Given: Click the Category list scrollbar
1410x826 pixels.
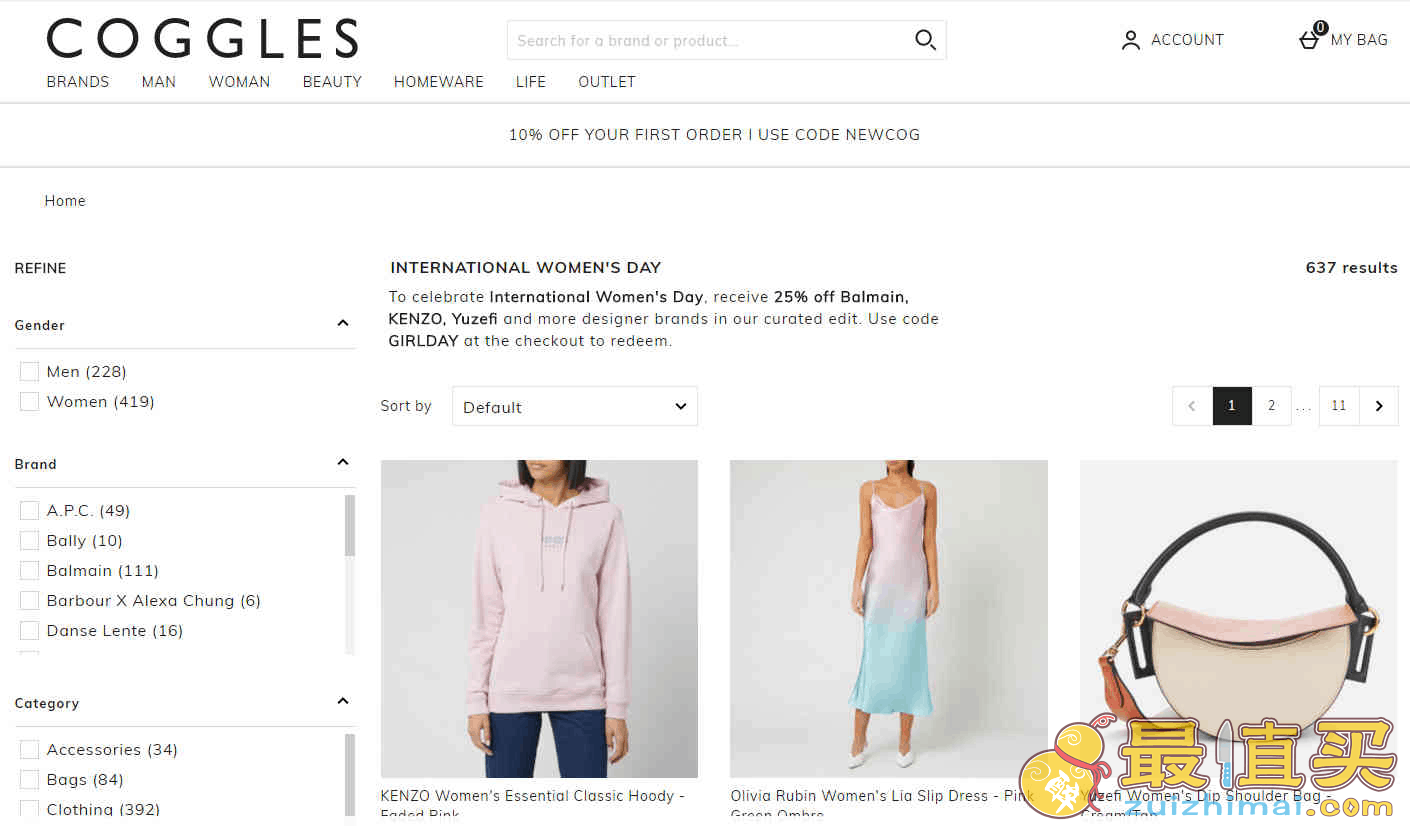Looking at the screenshot, I should click(350, 775).
